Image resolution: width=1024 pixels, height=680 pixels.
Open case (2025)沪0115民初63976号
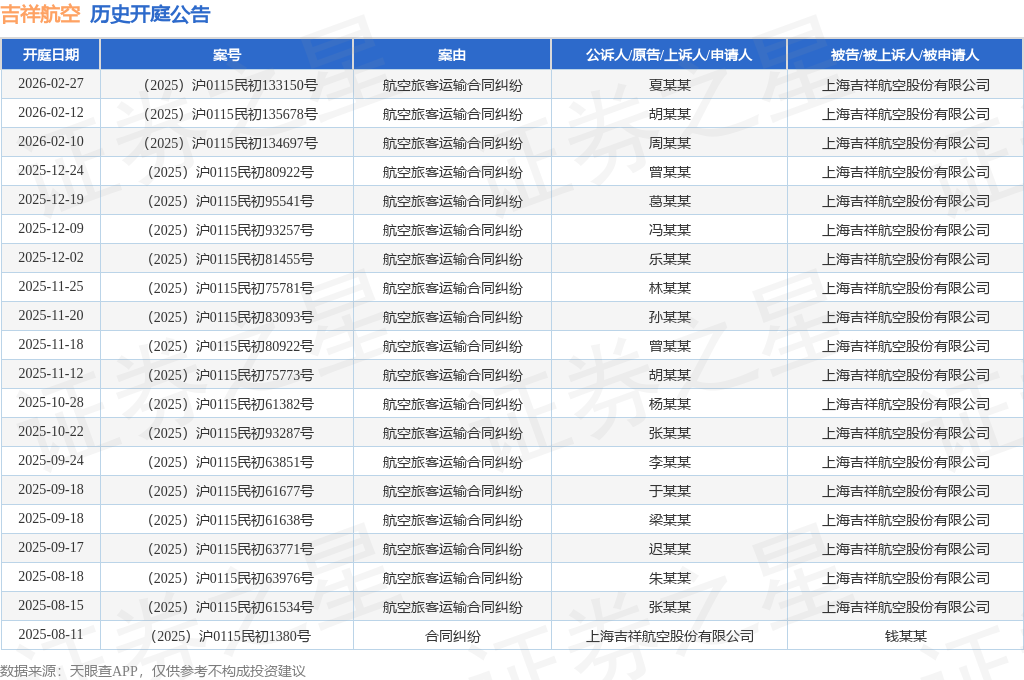pyautogui.click(x=227, y=578)
